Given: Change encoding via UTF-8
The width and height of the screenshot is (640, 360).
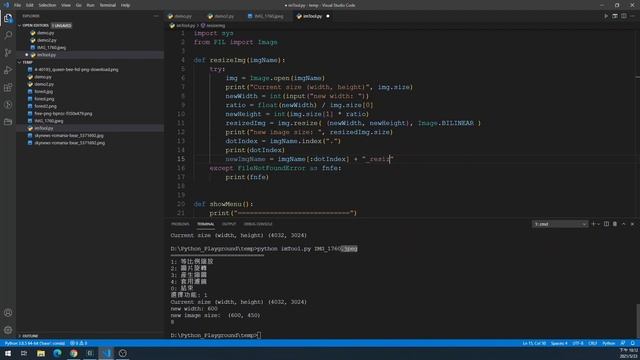Looking at the screenshot, I should pos(578,343).
